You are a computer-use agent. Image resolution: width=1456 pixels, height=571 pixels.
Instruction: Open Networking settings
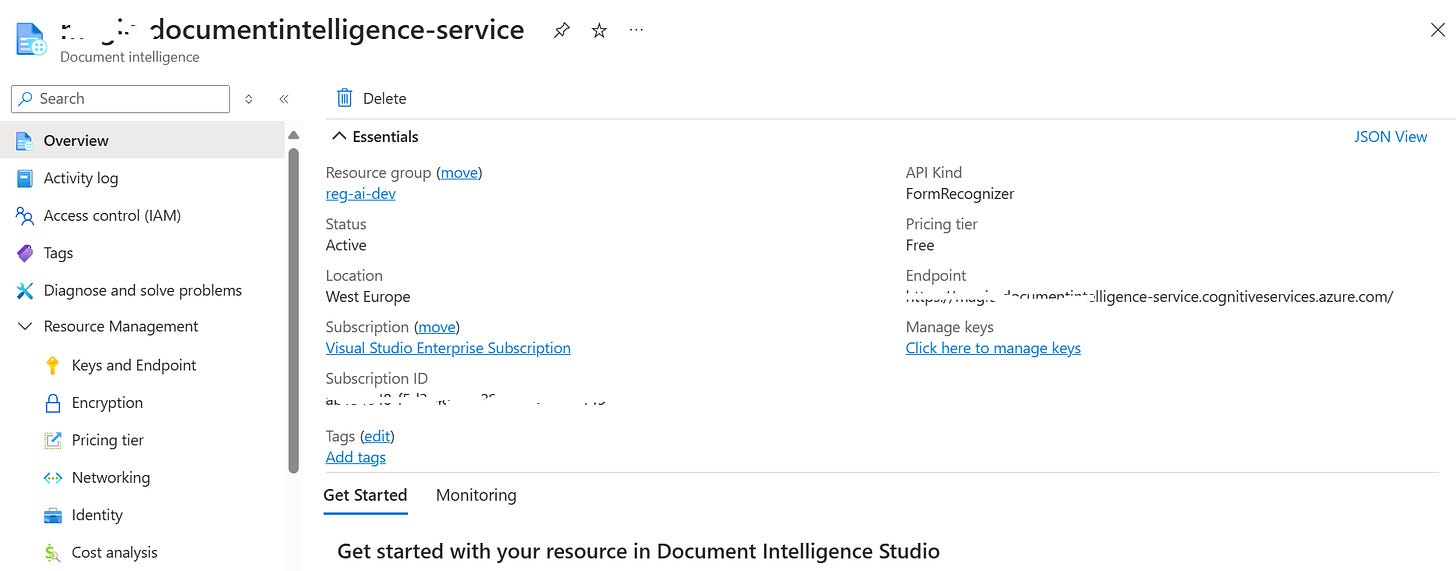pos(111,478)
